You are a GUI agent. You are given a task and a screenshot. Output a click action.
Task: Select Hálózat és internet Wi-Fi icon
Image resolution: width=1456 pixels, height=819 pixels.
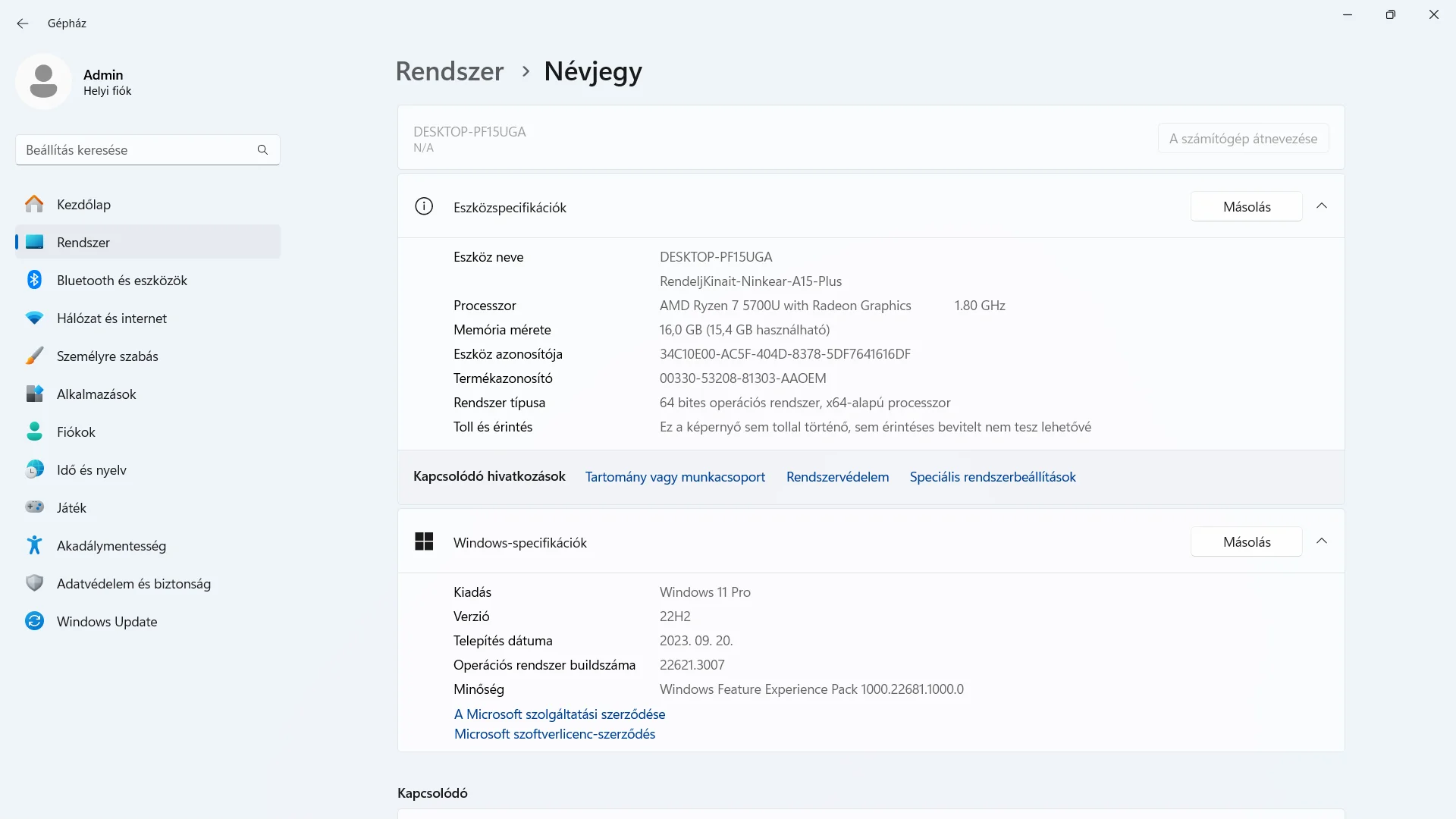34,318
